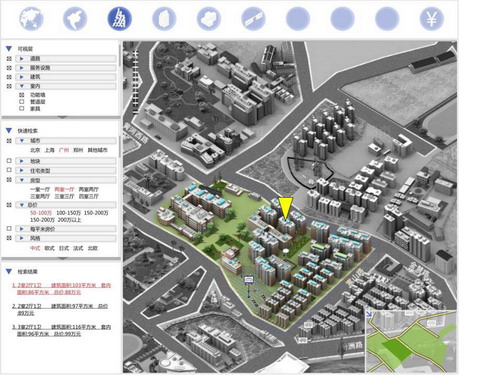Click the overview minimap thumbnail
The width and height of the screenshot is (500, 375).
point(411,341)
